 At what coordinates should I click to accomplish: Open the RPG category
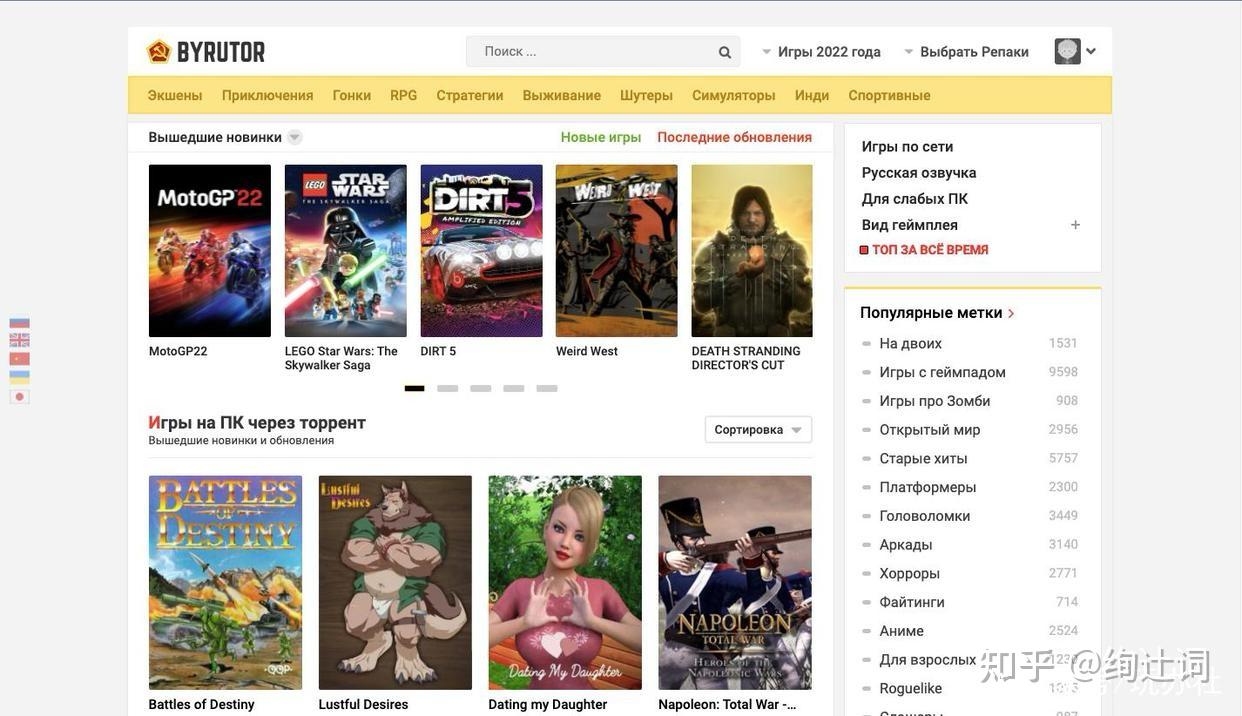[x=404, y=95]
